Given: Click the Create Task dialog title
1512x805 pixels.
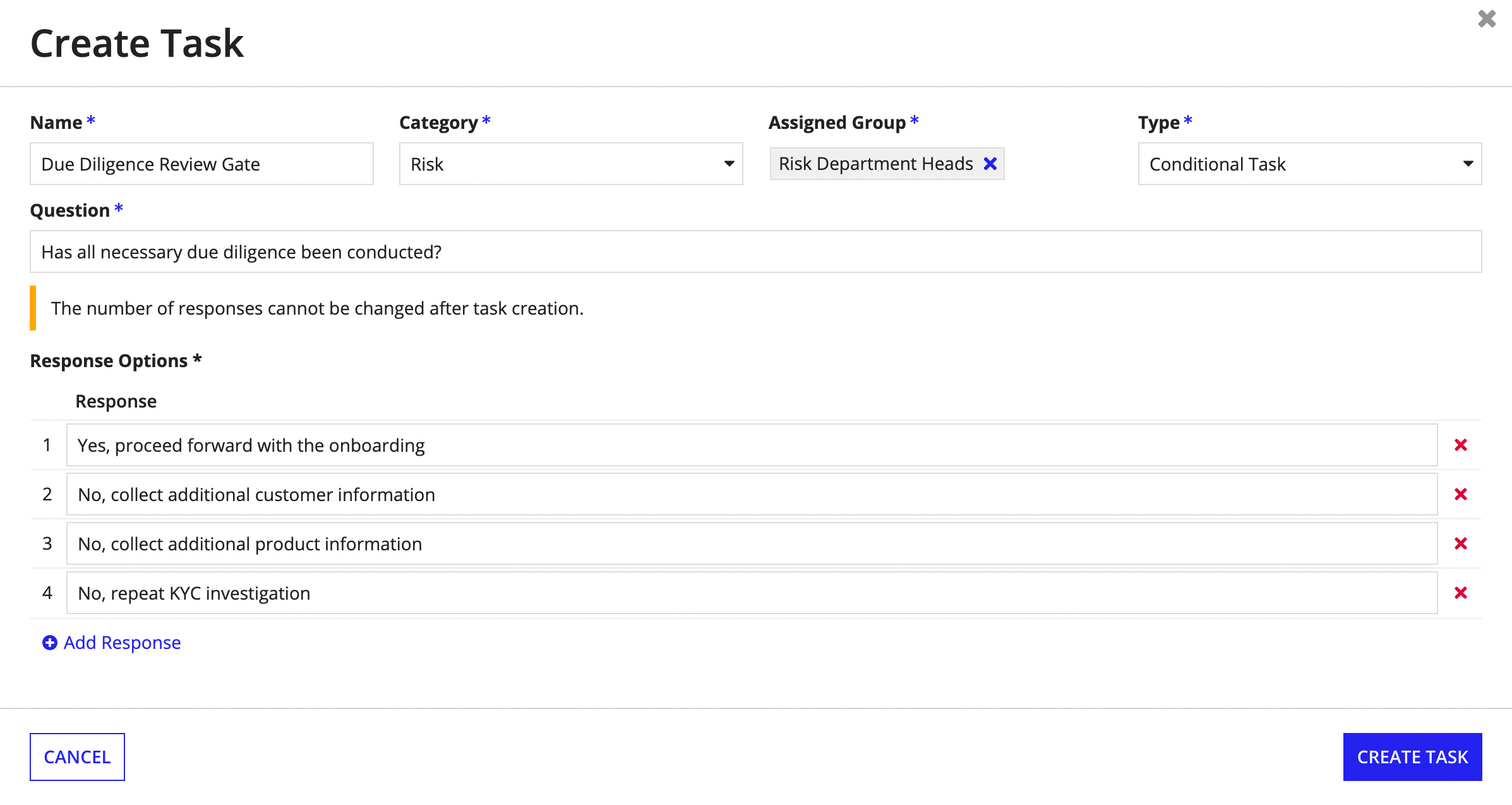Looking at the screenshot, I should tap(136, 43).
